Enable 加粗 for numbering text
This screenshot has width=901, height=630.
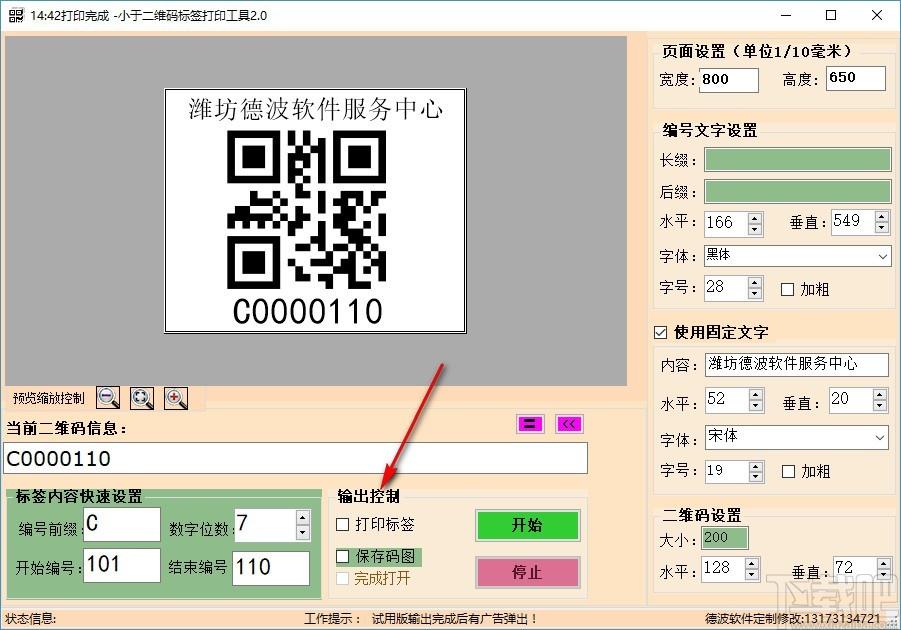pos(787,290)
